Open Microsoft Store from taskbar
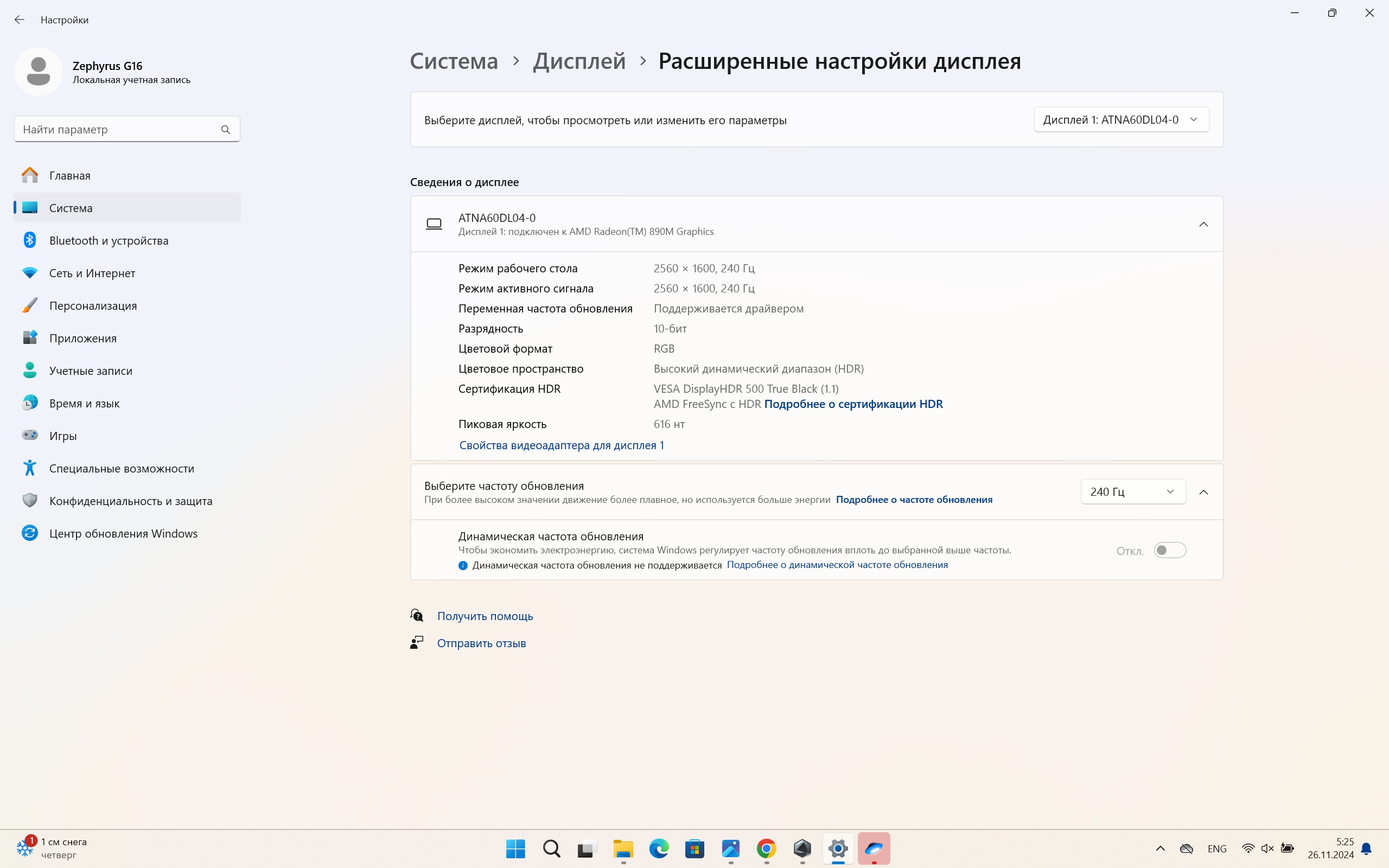Screen dimensions: 1389x868 point(694,848)
